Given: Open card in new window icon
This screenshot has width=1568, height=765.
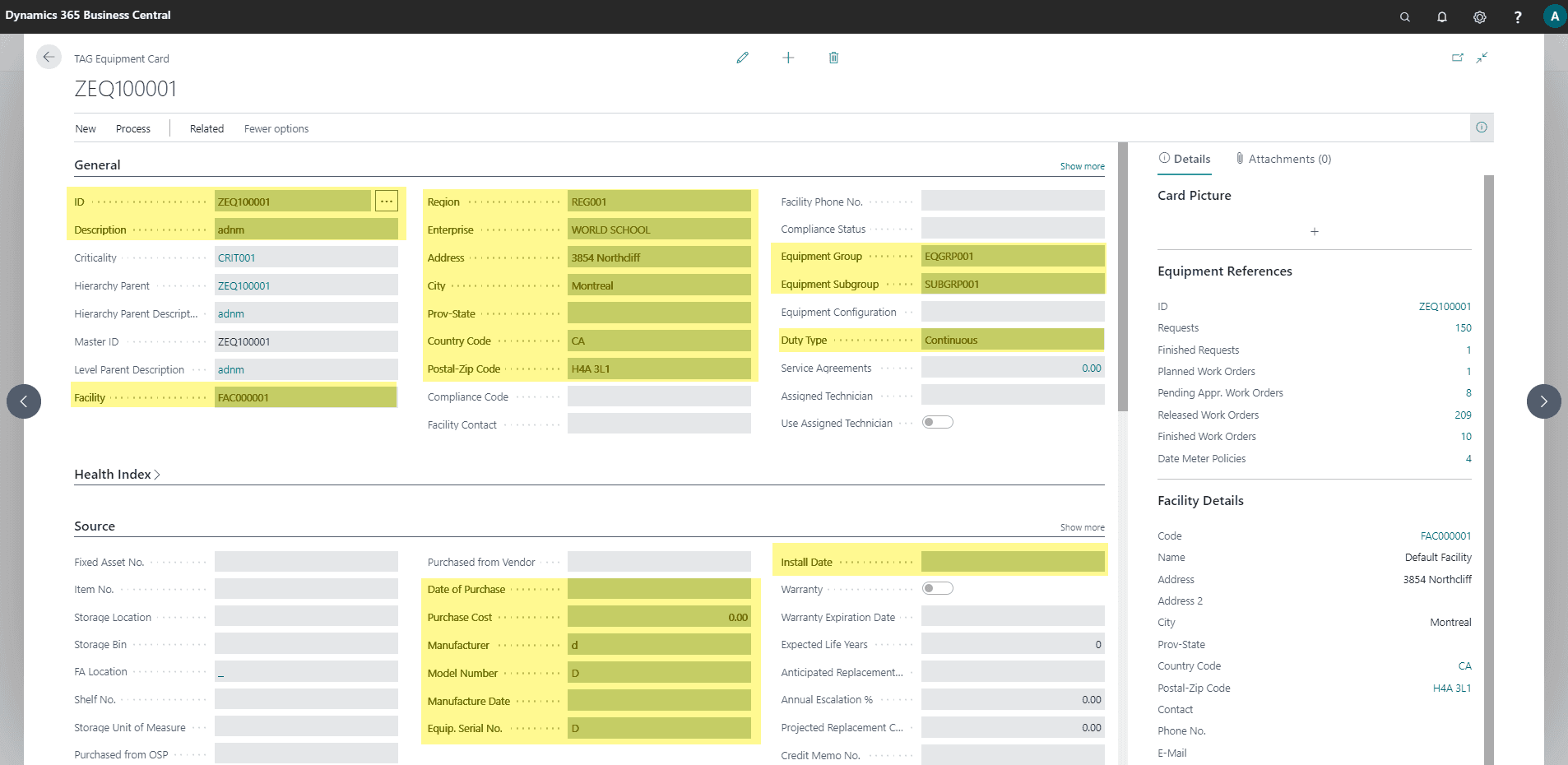Looking at the screenshot, I should tap(1458, 58).
